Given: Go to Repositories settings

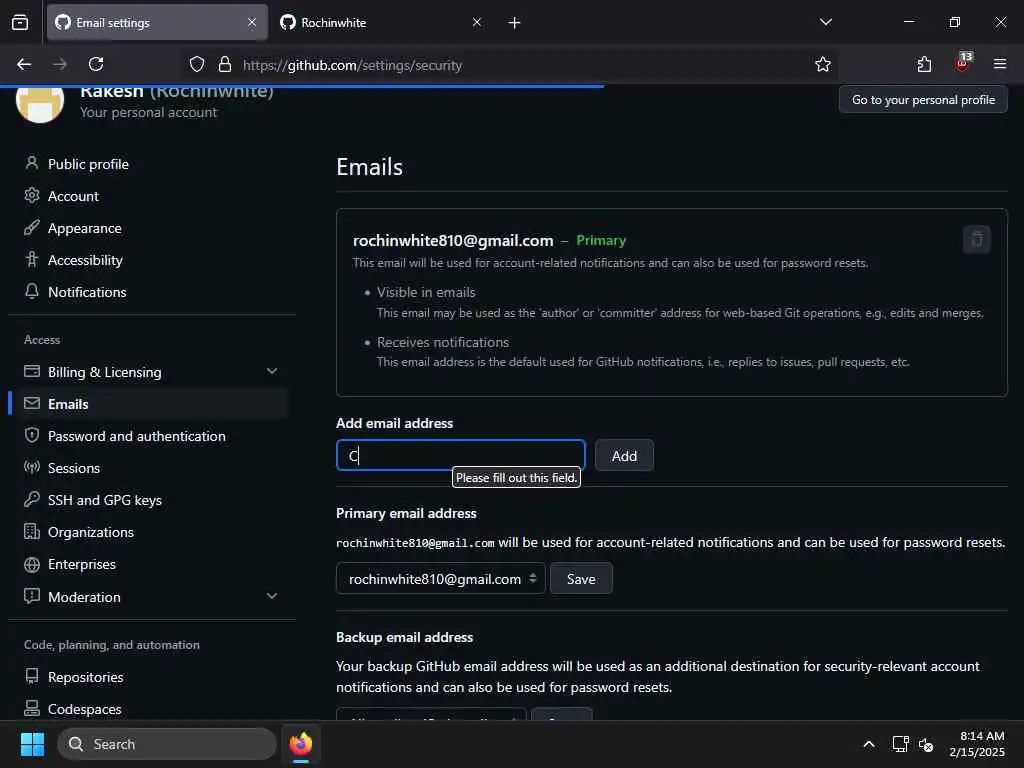Looking at the screenshot, I should [x=86, y=677].
